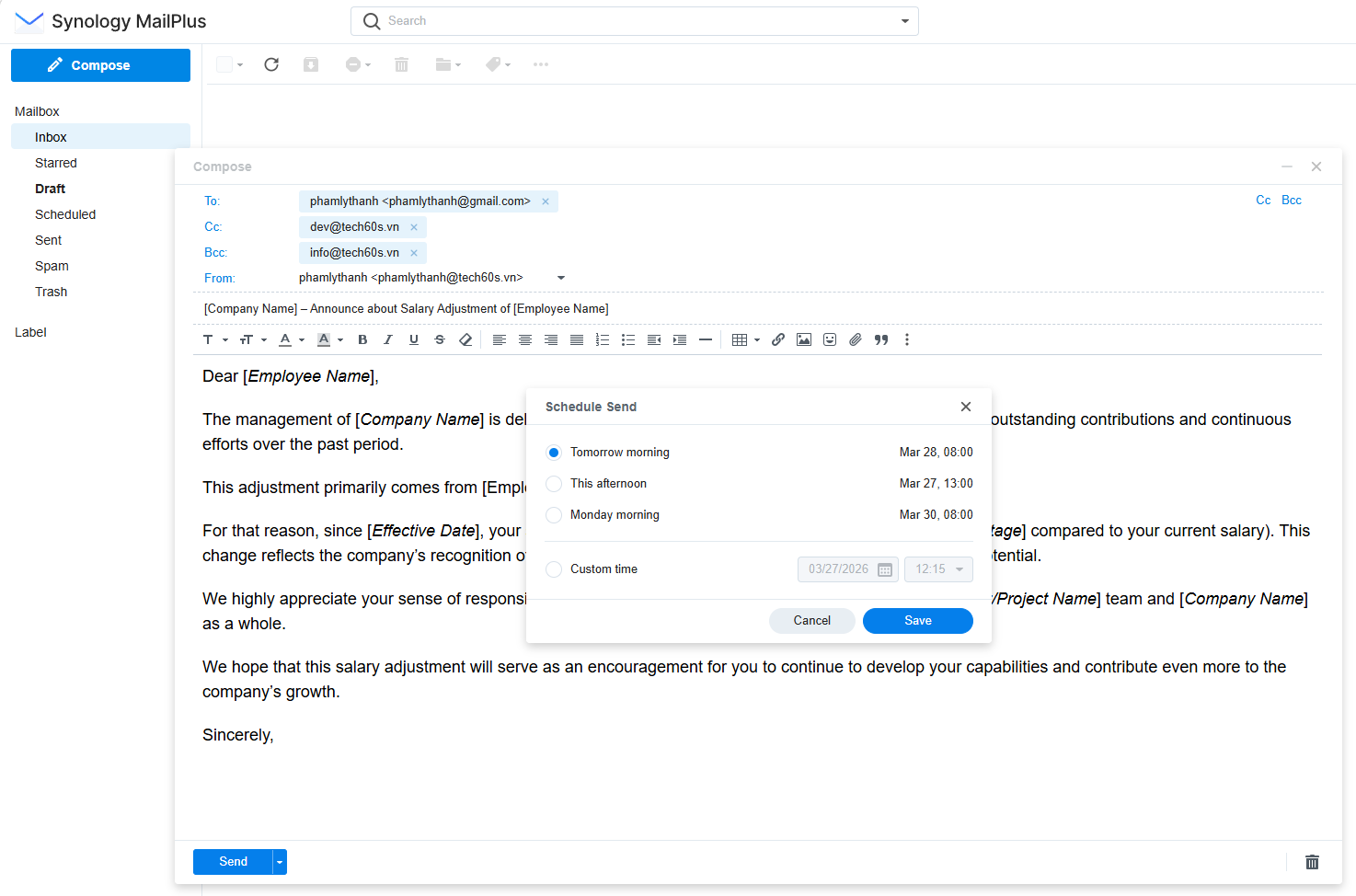The height and width of the screenshot is (896, 1356).
Task: Select the Custom time radio button
Action: [554, 569]
